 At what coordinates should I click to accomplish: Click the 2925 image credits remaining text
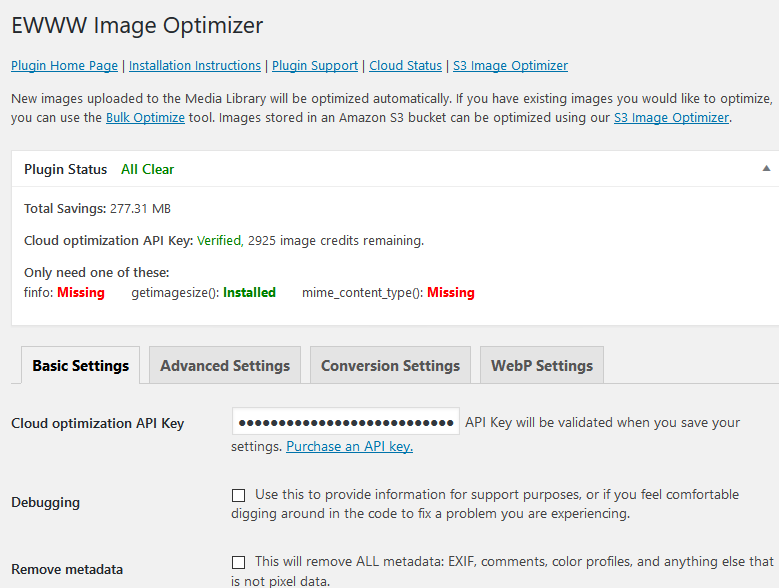pos(335,240)
